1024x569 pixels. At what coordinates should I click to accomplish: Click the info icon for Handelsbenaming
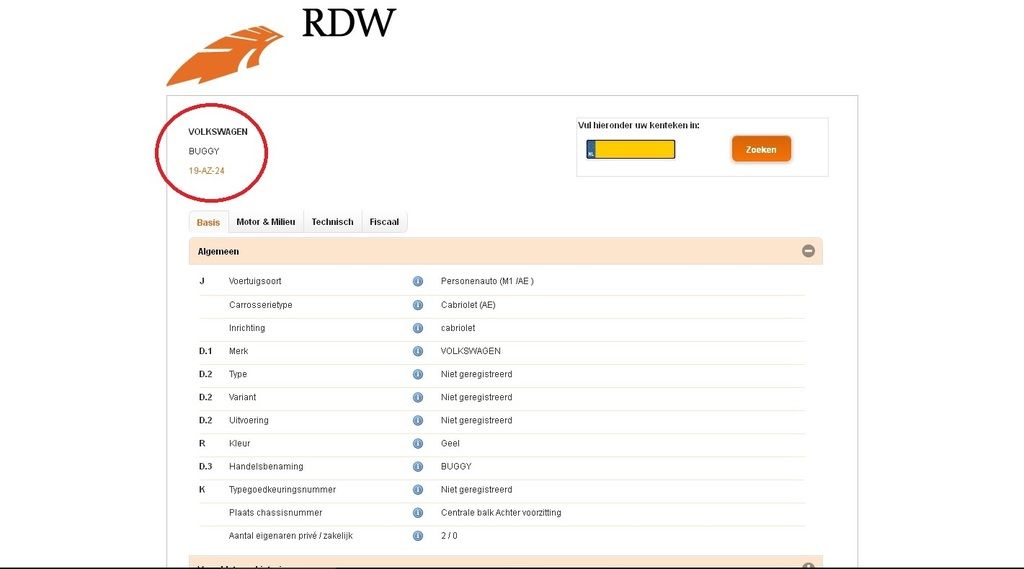[418, 466]
